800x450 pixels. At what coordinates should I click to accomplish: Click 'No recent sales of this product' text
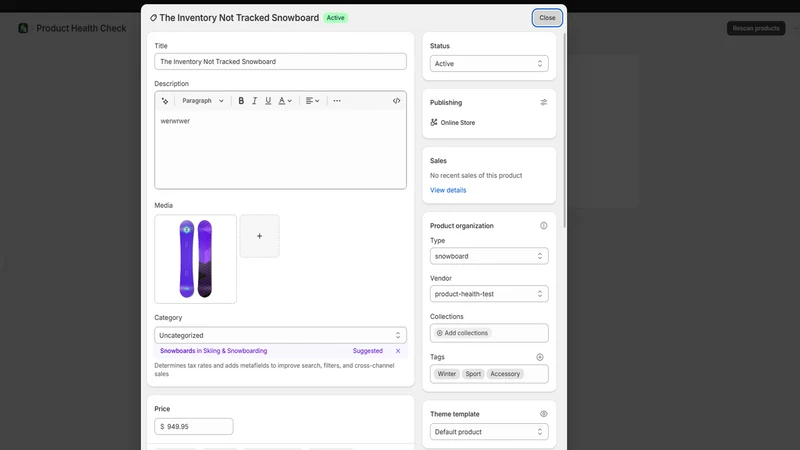pos(476,176)
